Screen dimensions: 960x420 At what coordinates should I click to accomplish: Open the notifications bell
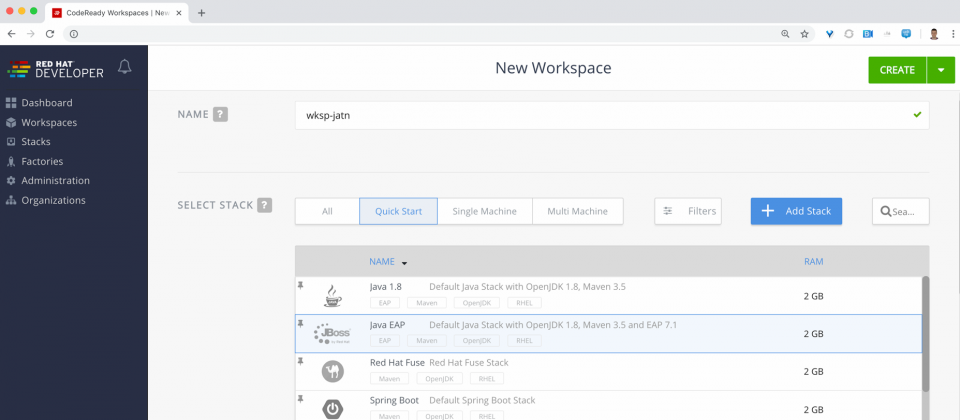point(124,67)
